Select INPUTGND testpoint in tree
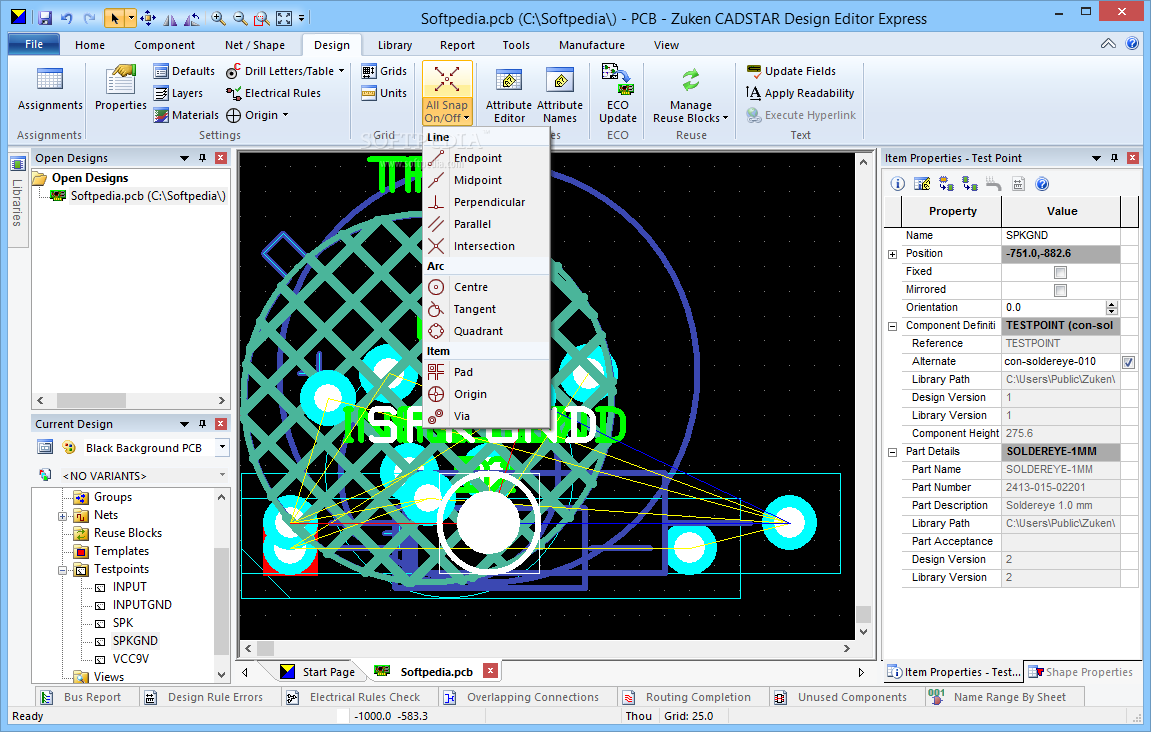The height and width of the screenshot is (732, 1151). click(x=142, y=605)
